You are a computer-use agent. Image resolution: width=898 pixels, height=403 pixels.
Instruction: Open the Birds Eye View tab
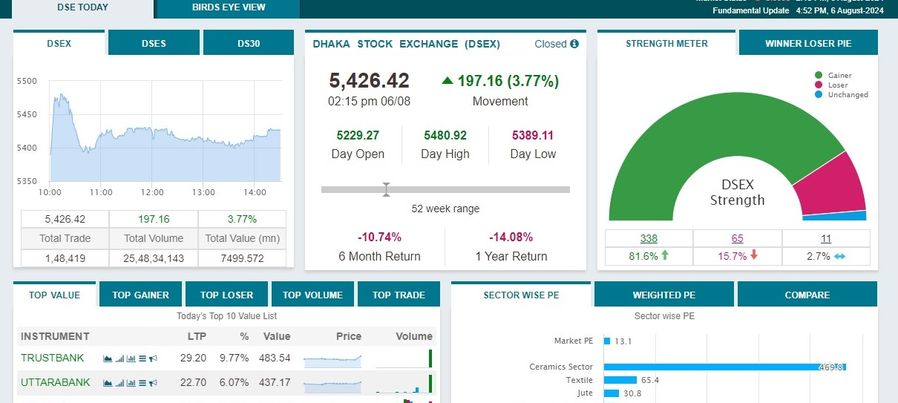[227, 8]
